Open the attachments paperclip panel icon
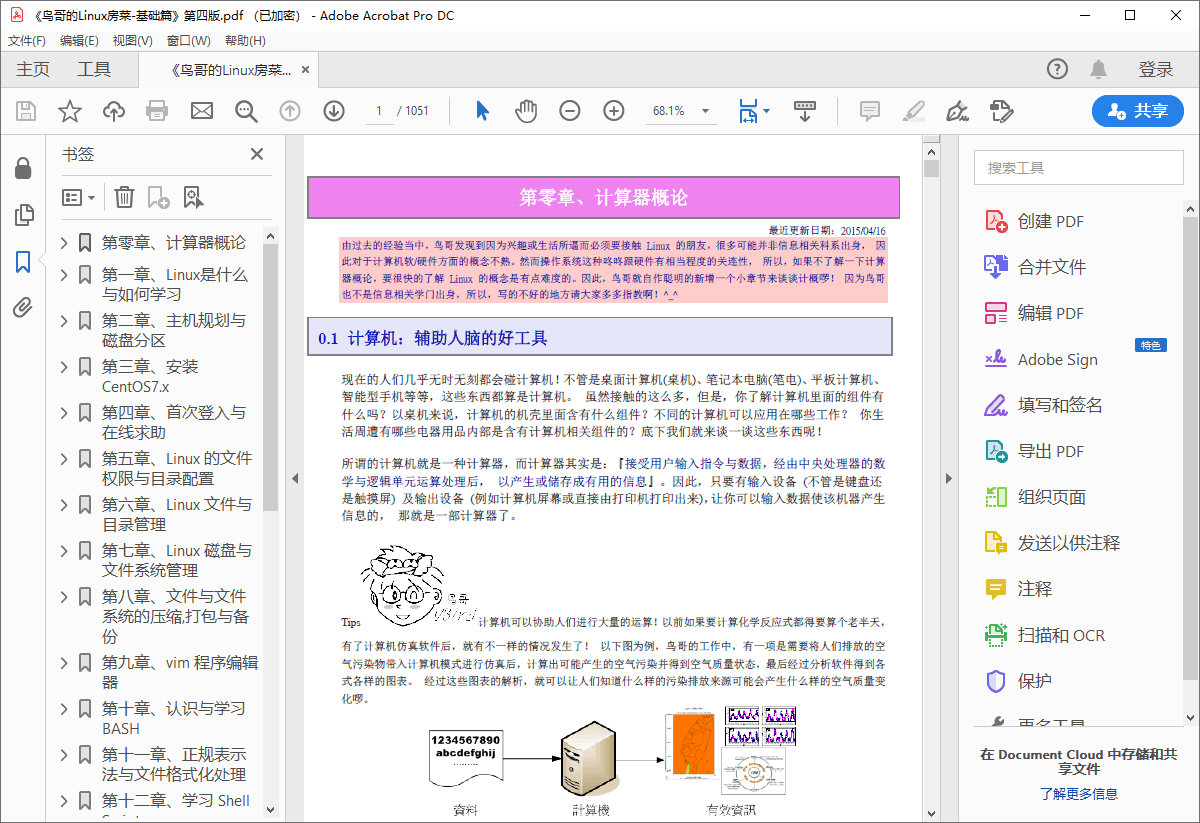1200x823 pixels. 23,308
